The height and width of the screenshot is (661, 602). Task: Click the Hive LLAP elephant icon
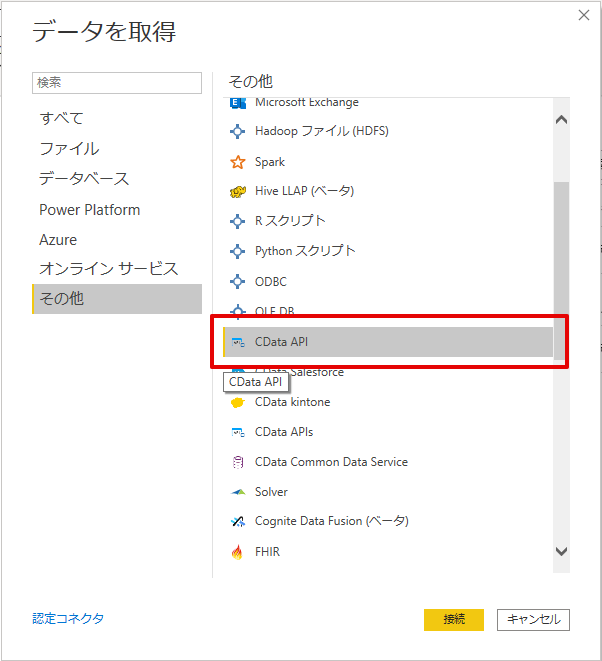(x=238, y=192)
